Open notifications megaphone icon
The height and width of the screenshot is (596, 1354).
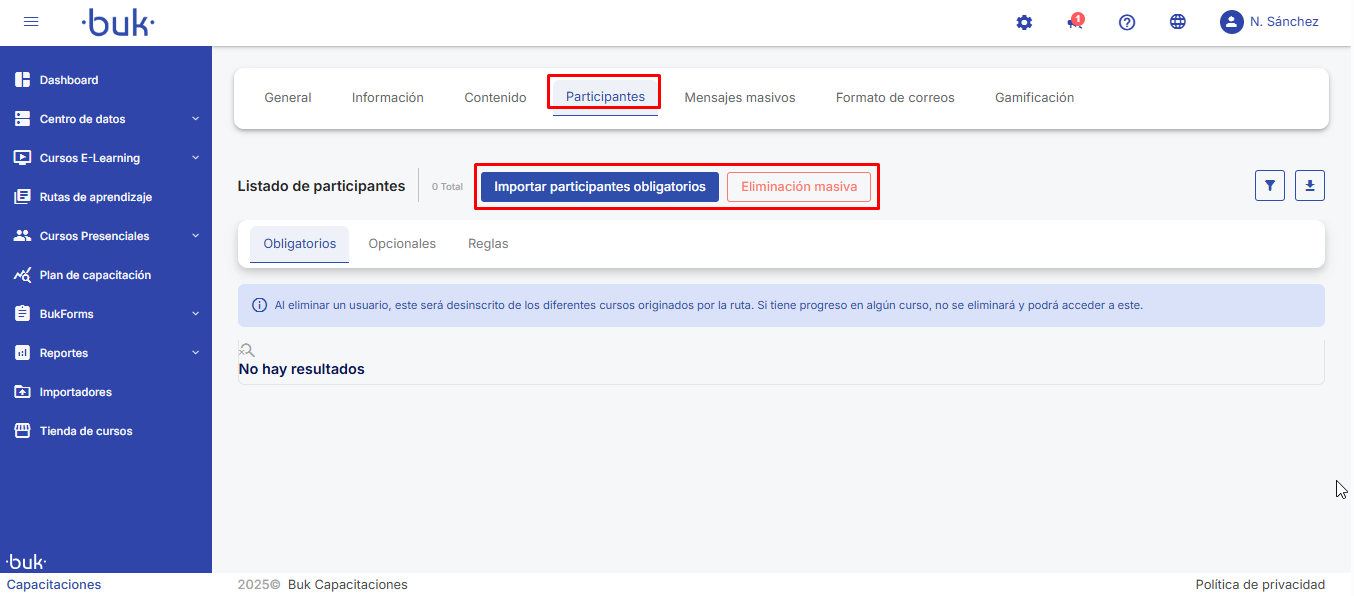point(1075,22)
